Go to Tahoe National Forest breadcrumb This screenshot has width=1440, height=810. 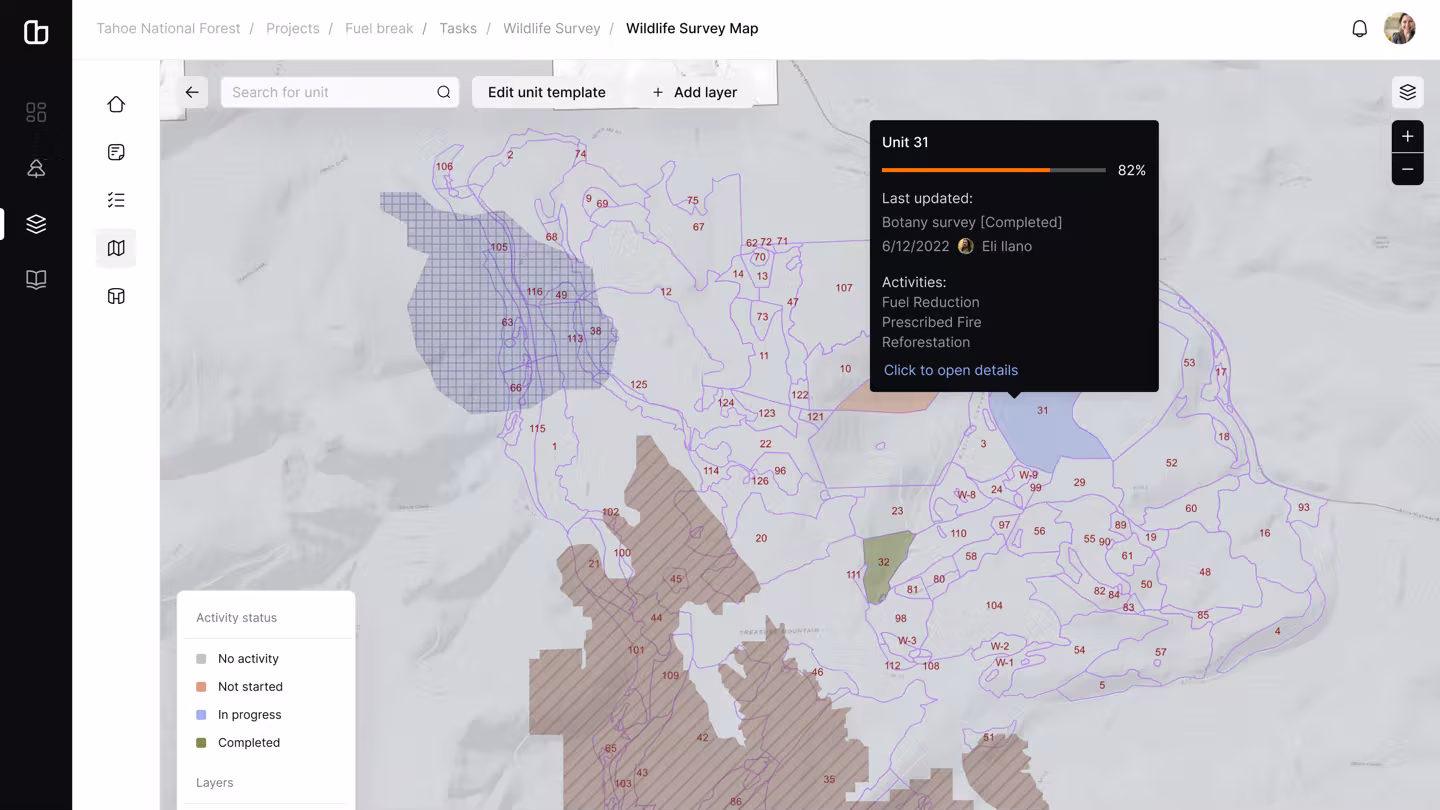[168, 29]
